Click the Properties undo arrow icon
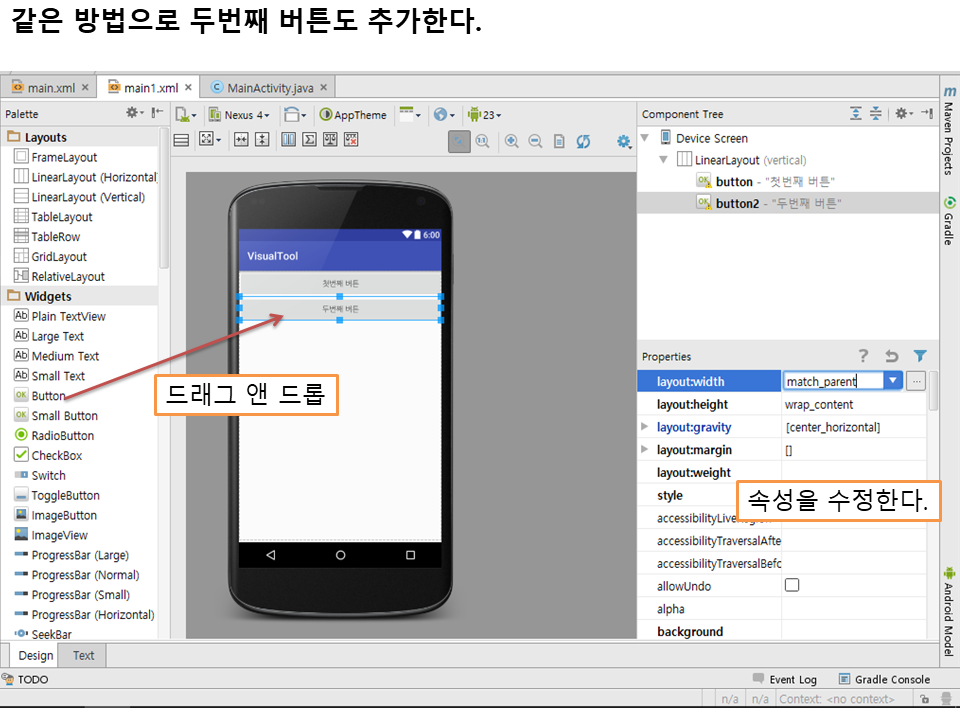 tap(892, 356)
